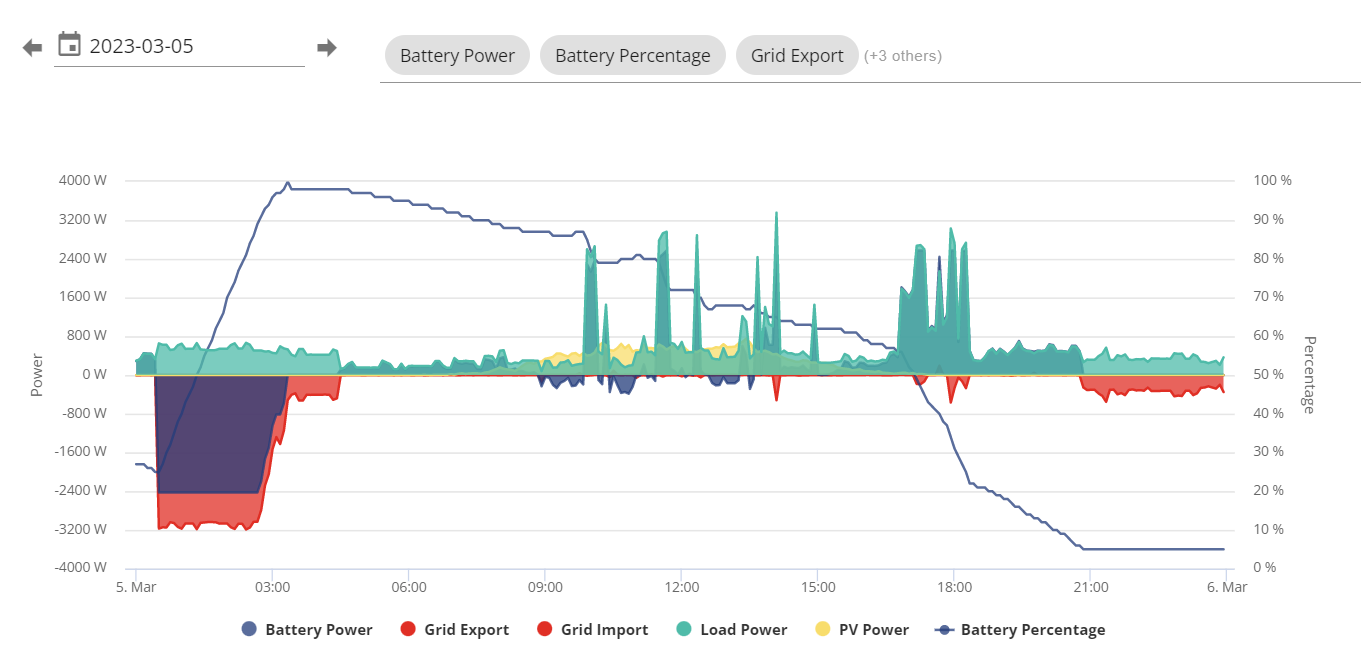Select the Battery Power chip

(x=457, y=55)
